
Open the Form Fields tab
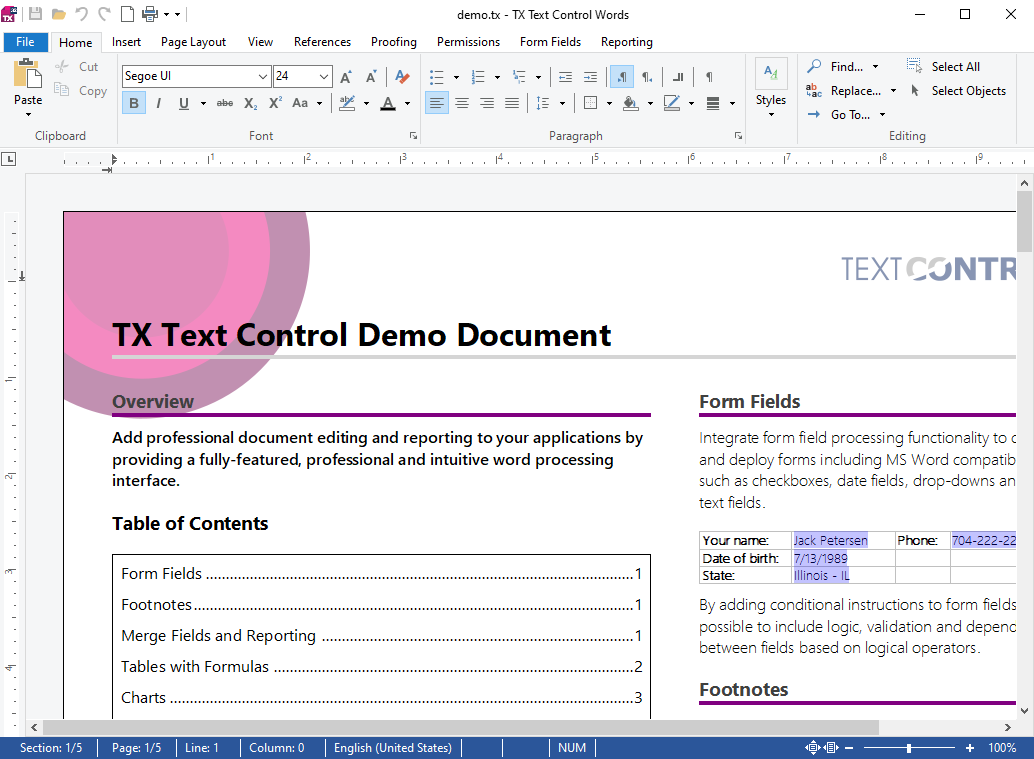550,42
